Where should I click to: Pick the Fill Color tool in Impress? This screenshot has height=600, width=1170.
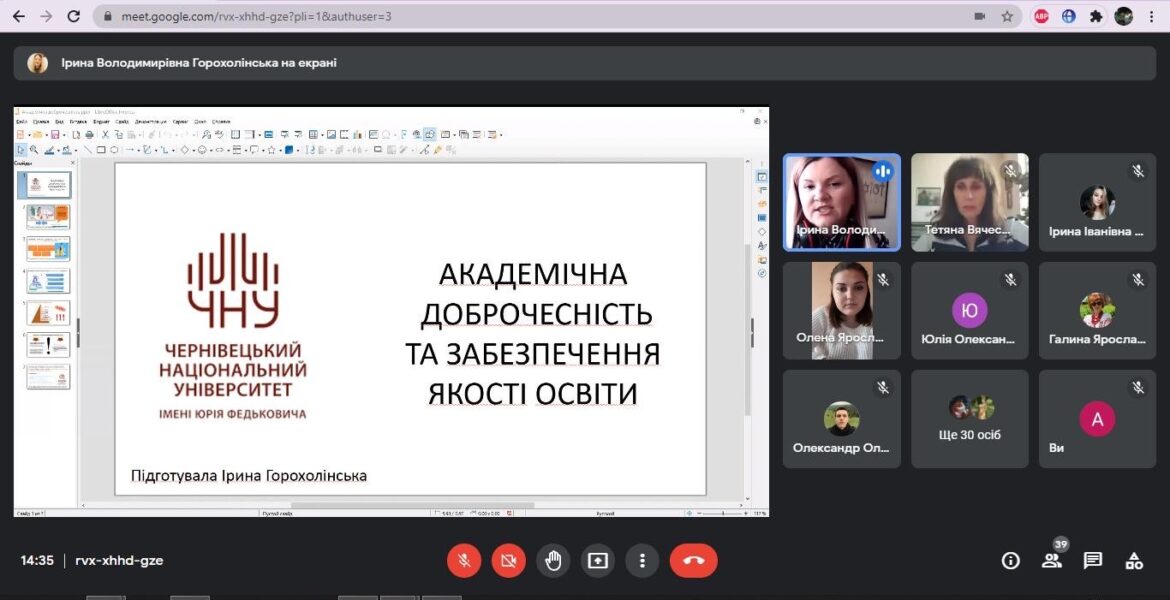pos(66,150)
